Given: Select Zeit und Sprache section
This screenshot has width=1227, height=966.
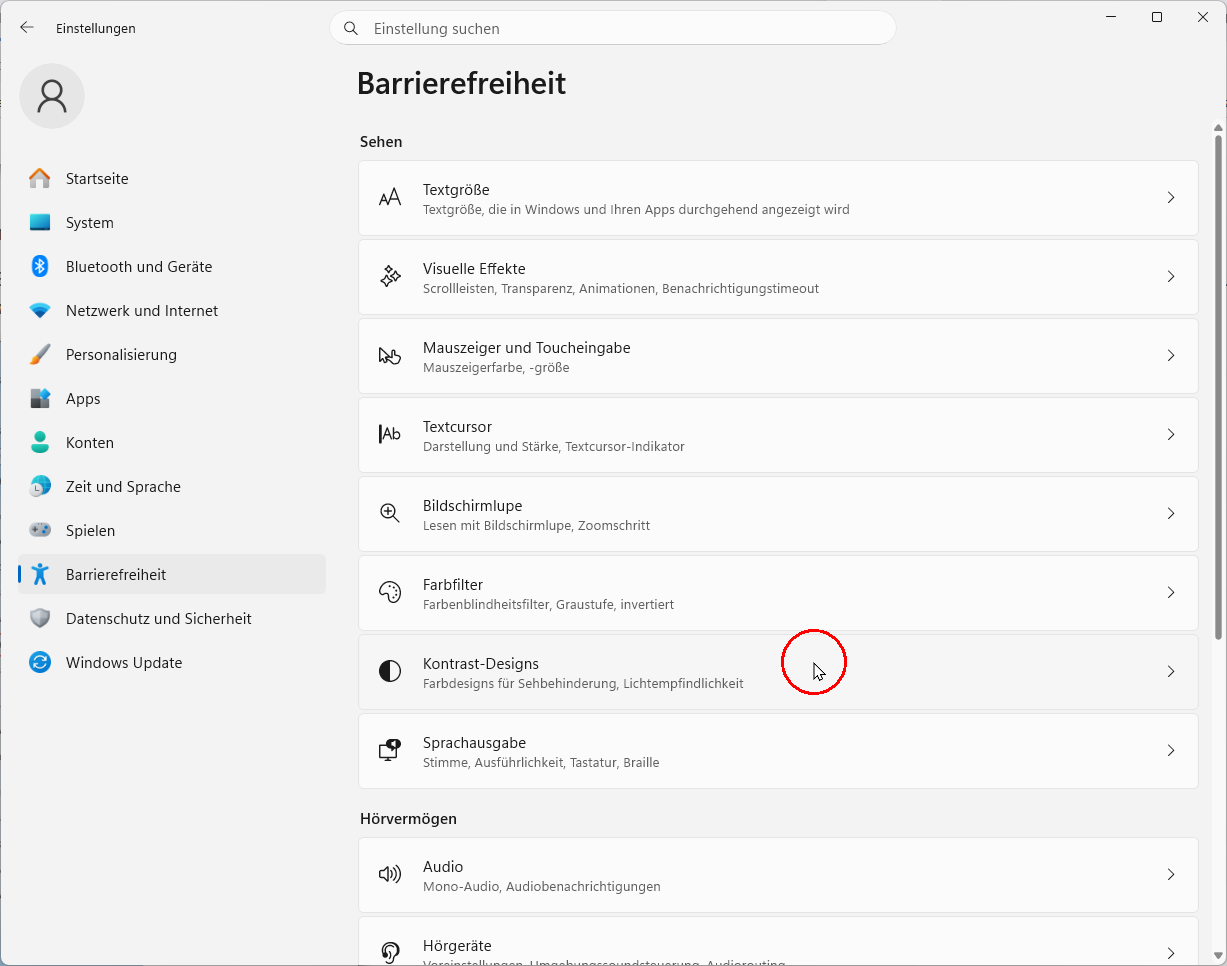Looking at the screenshot, I should (172, 487).
